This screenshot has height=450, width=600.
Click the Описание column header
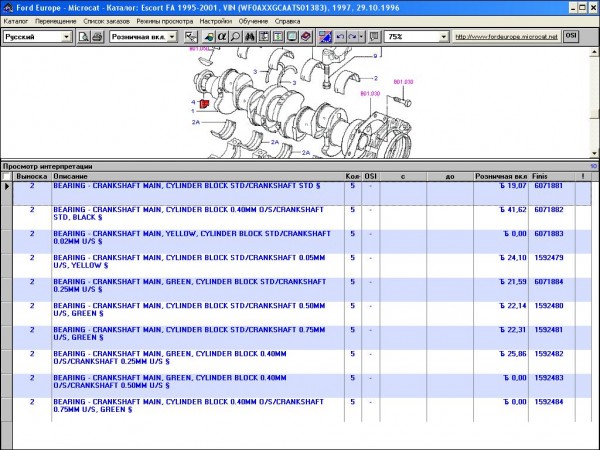(198, 176)
